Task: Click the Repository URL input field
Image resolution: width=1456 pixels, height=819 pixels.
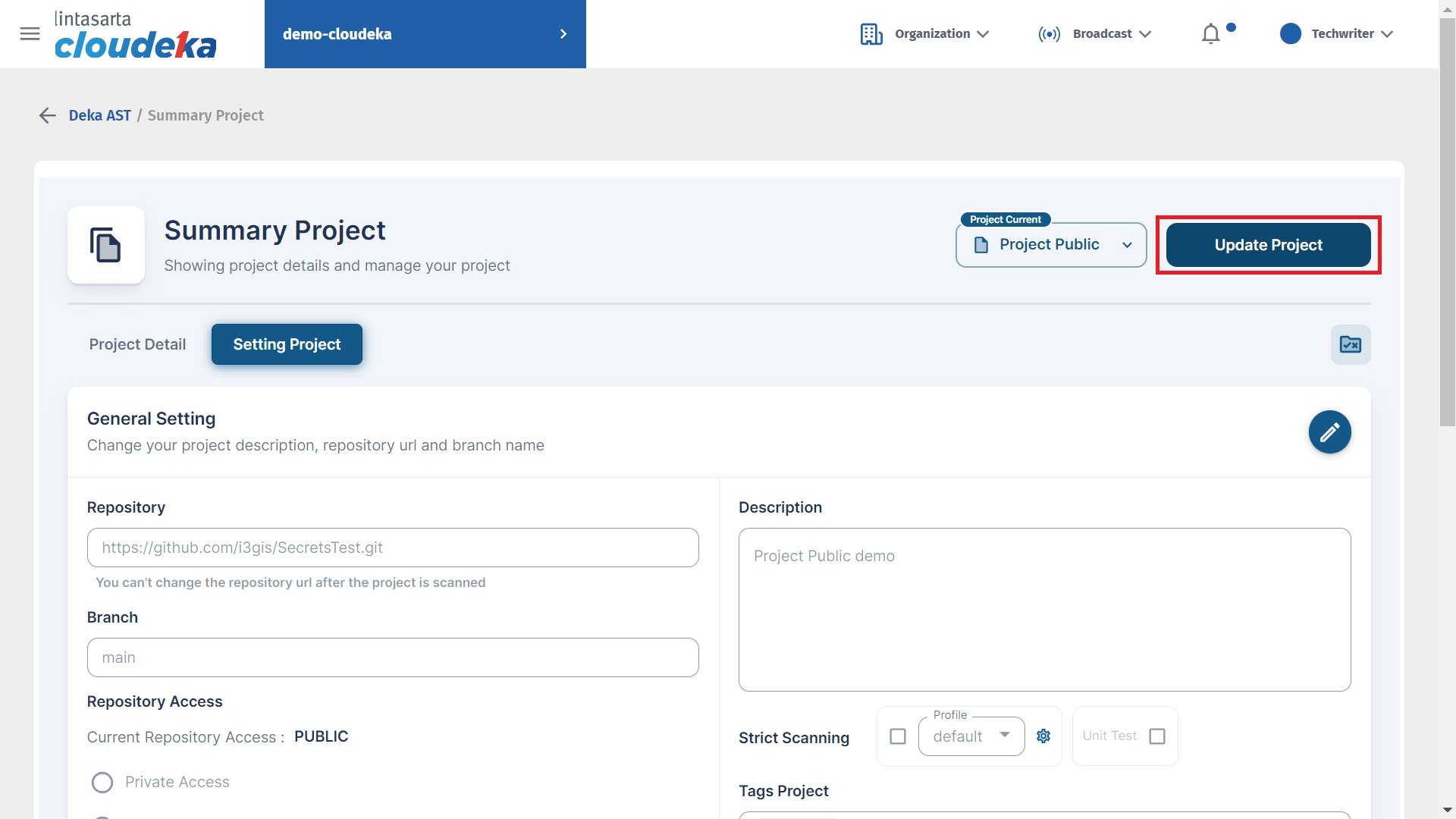Action: [393, 548]
